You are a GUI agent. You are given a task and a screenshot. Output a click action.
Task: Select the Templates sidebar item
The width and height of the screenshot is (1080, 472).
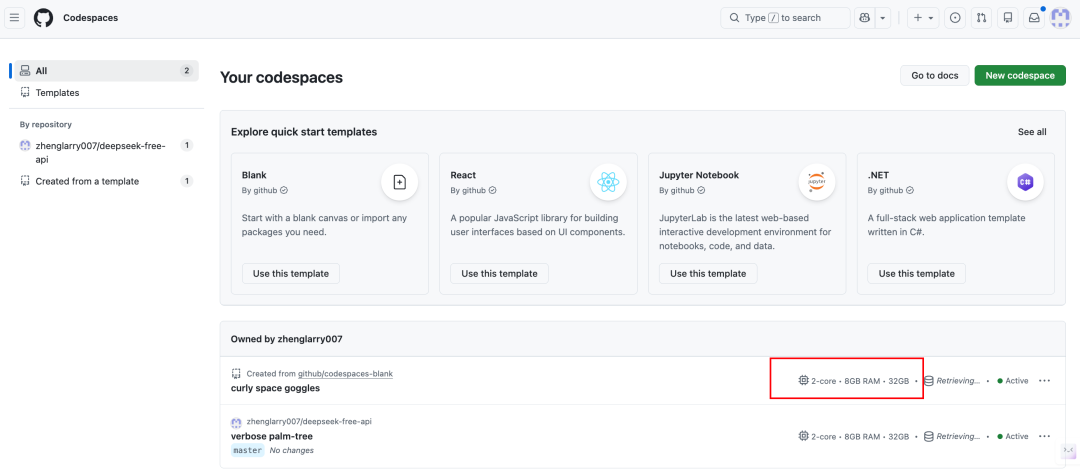pos(106,92)
